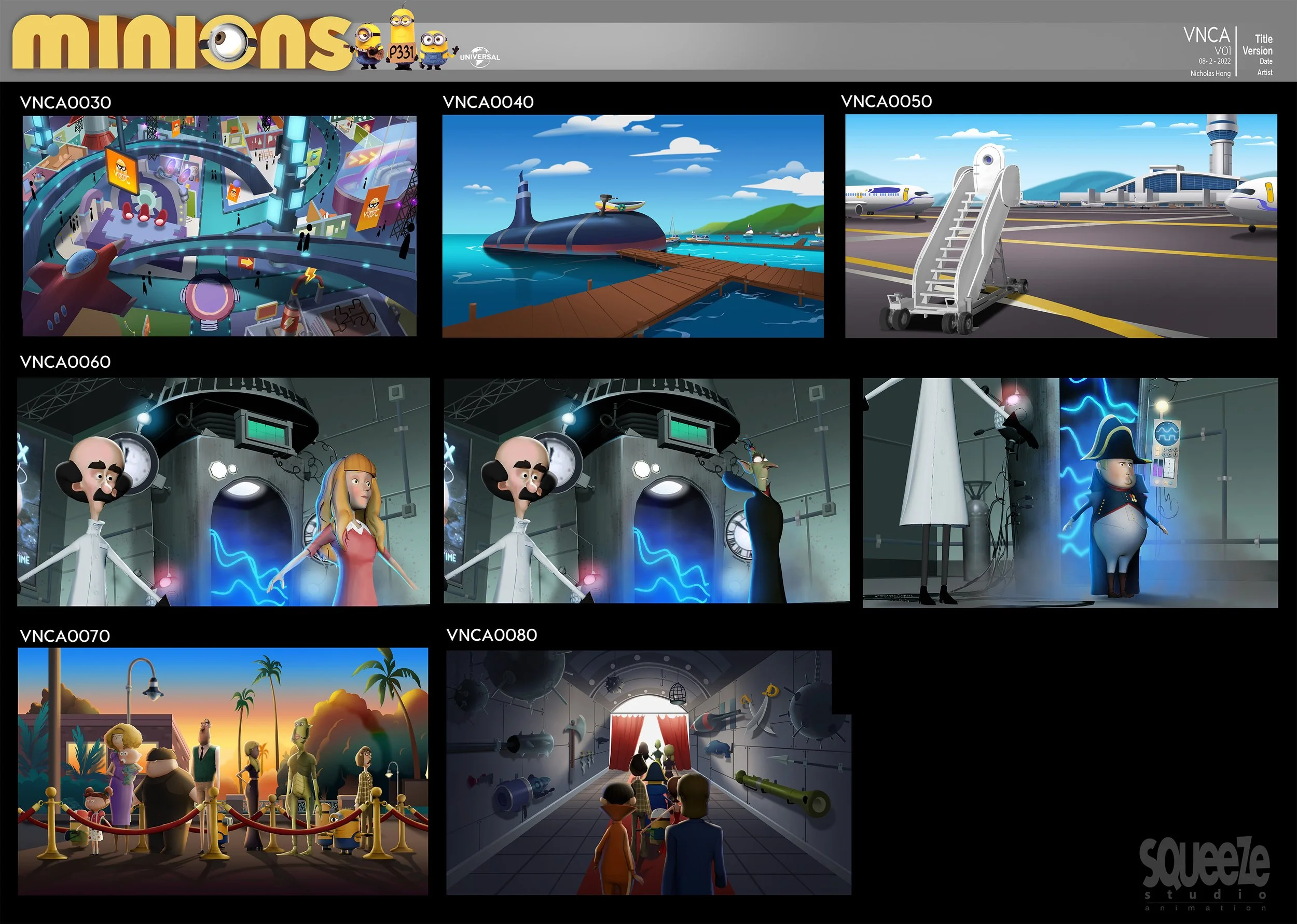1297x924 pixels.
Task: Click the VNCA0050 shot label
Action: 886,101
